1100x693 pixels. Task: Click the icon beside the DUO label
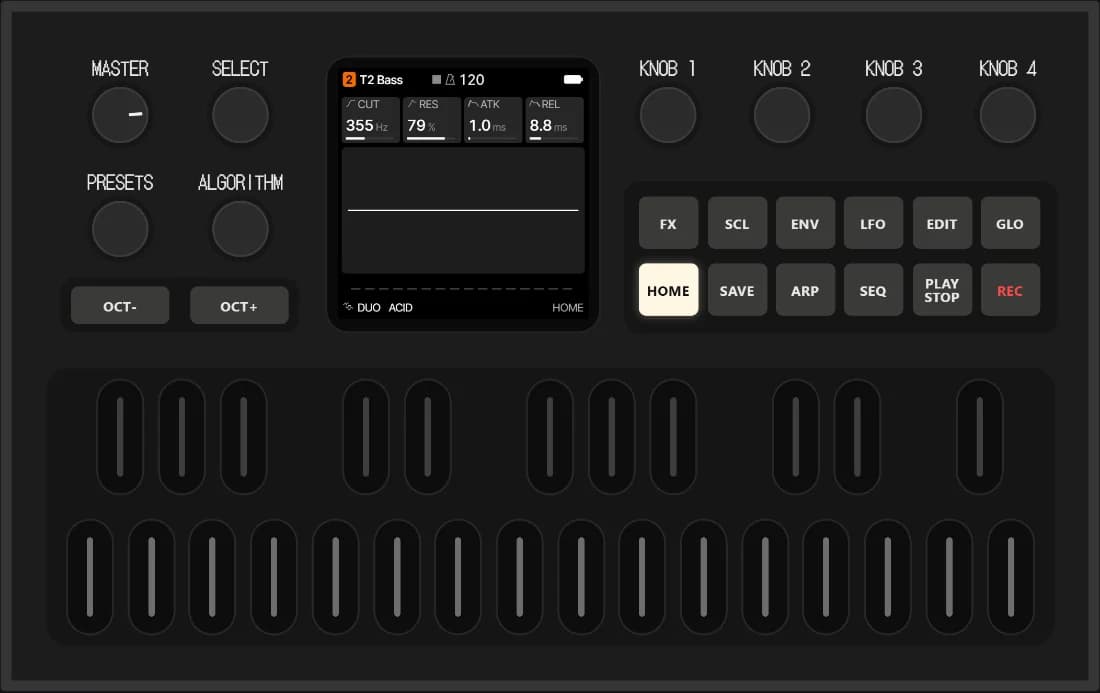[x=348, y=307]
